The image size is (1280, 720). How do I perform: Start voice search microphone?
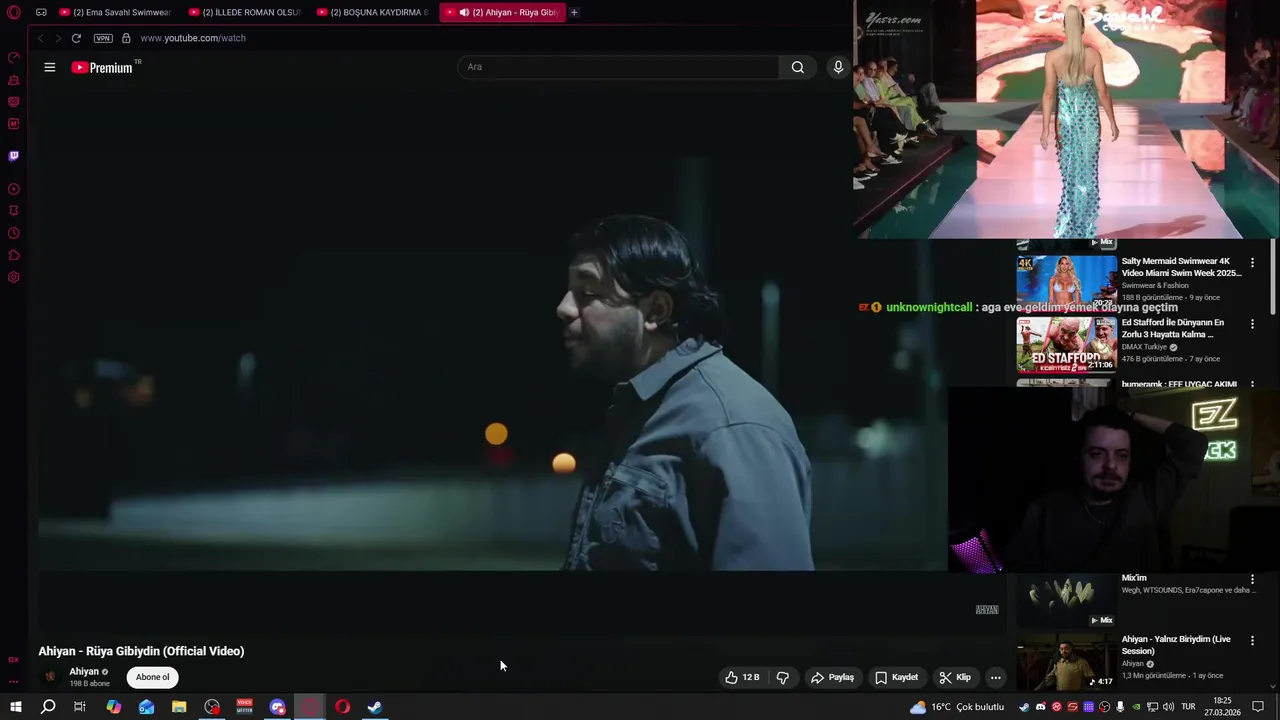[x=838, y=67]
